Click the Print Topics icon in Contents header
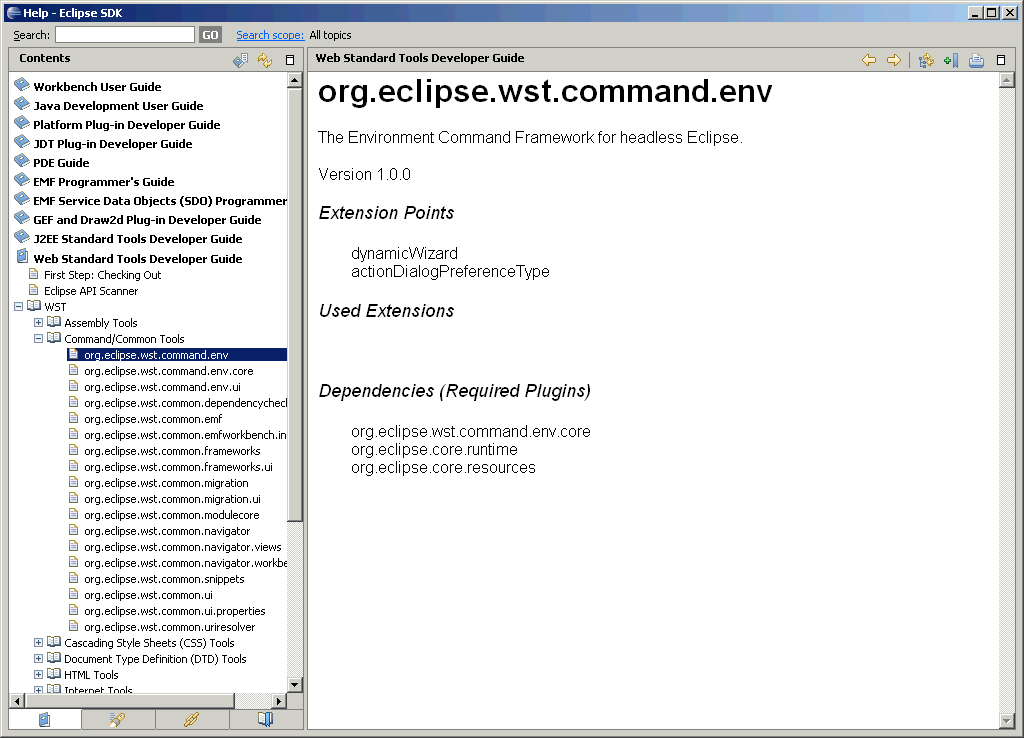This screenshot has width=1024, height=738. [240, 60]
